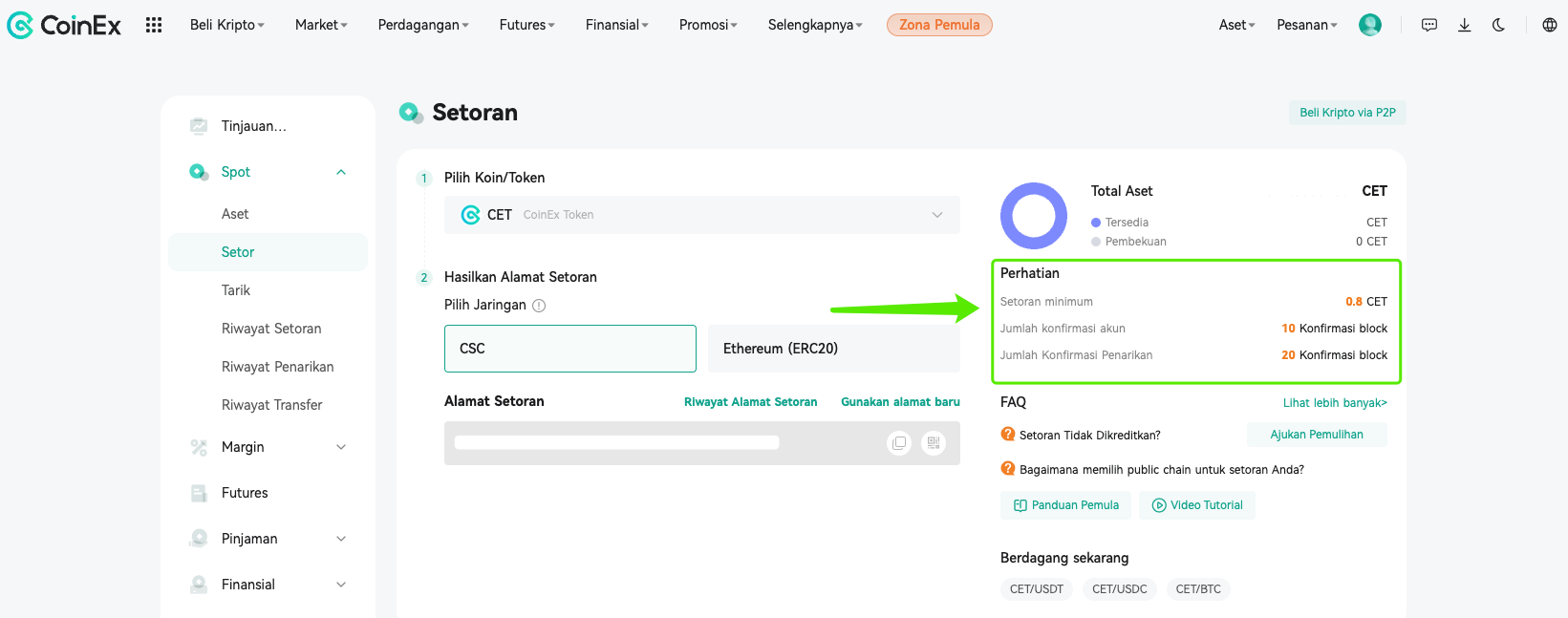The width and height of the screenshot is (1568, 618).
Task: Click the Margin sidebar icon
Action: (199, 447)
